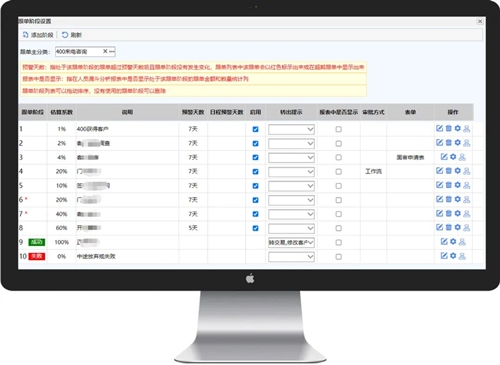Image resolution: width=500 pixels, height=365 pixels.
Task: Uncheck the 启用 checkbox for row 8
Action: point(255,228)
